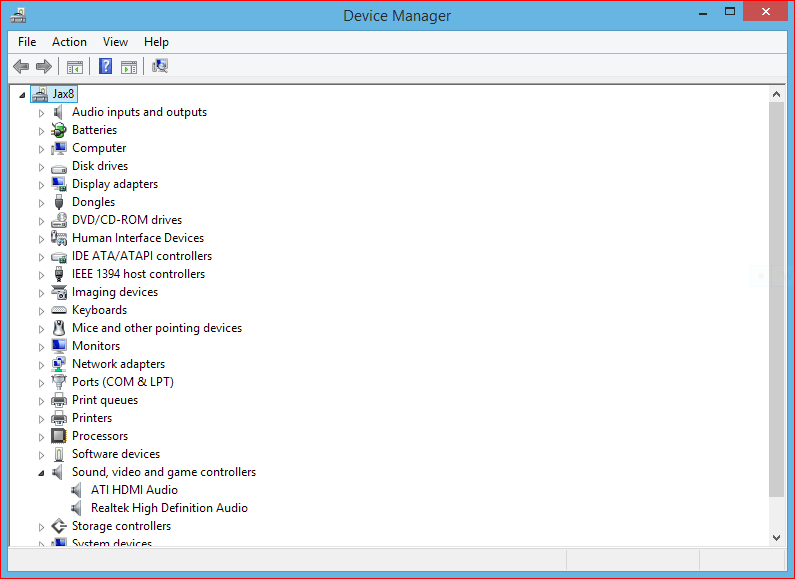Select the Disk drives label
795x579 pixels.
pyautogui.click(x=100, y=166)
